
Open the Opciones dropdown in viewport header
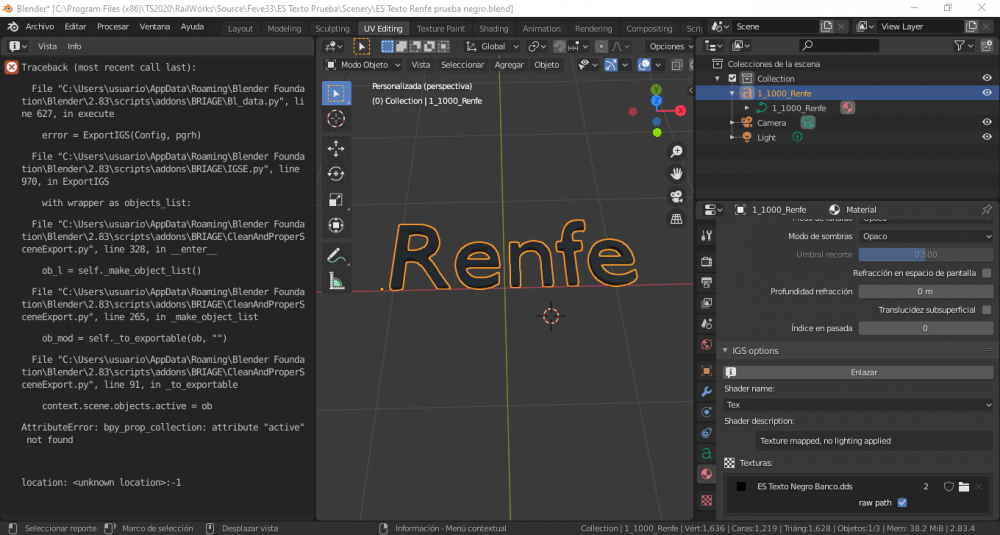point(670,47)
